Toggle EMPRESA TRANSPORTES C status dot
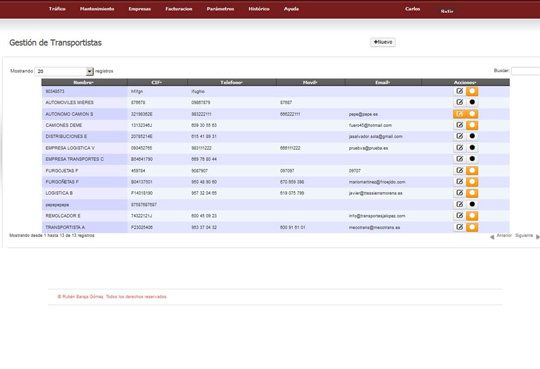The image size is (540, 369). (x=472, y=159)
